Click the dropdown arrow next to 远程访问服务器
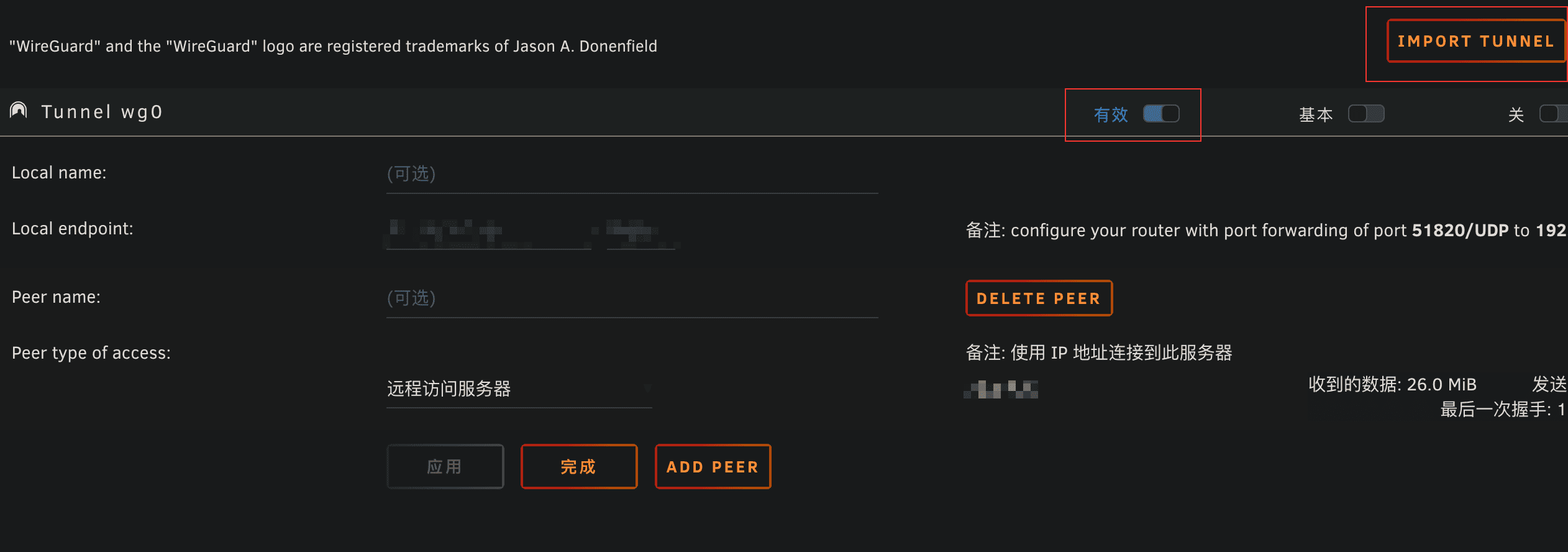This screenshot has width=1568, height=552. [647, 389]
